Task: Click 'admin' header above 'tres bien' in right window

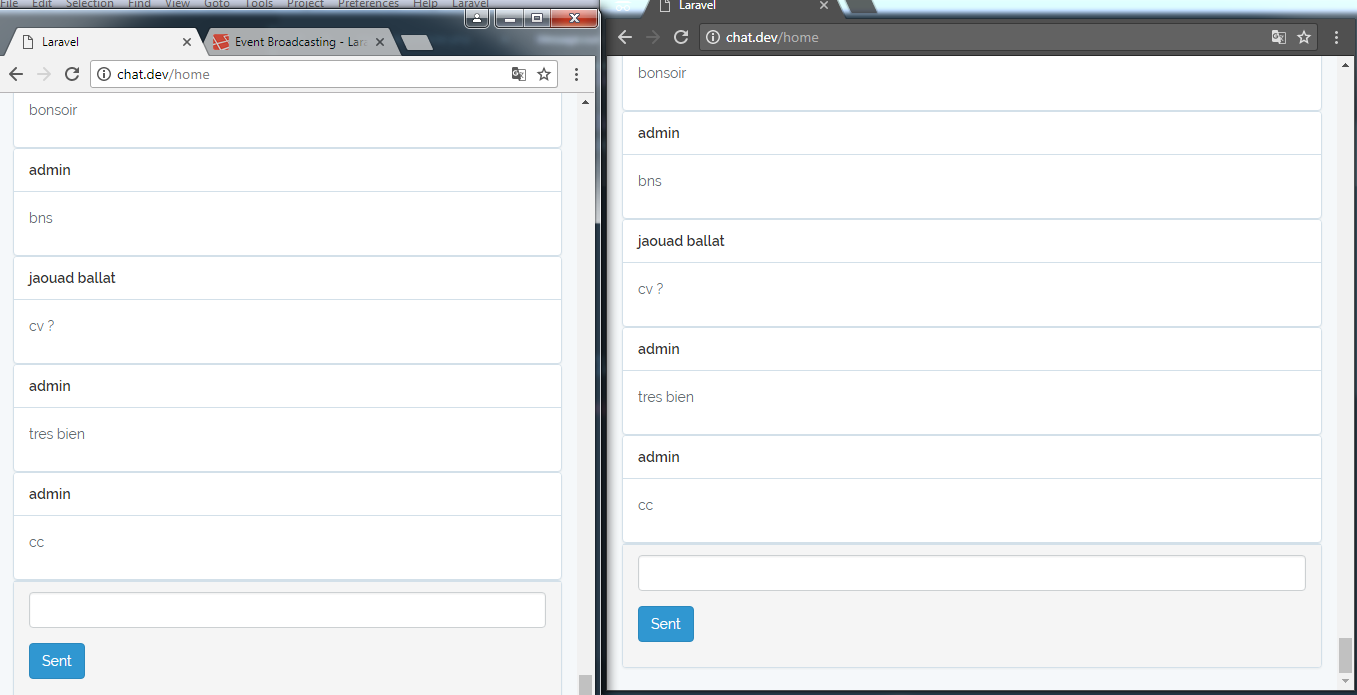Action: (659, 349)
